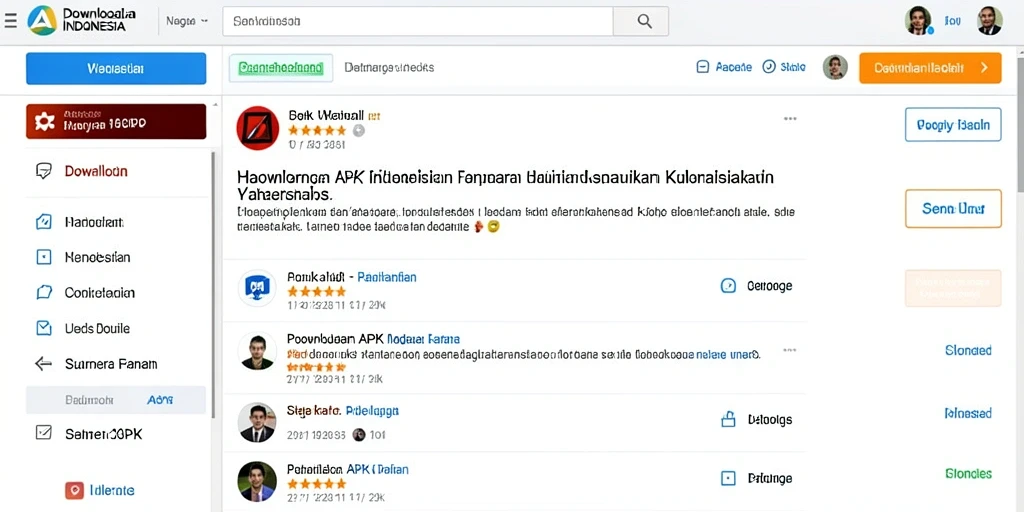Switch to the Detmargesinedts tab
The height and width of the screenshot is (512, 1024).
[x=389, y=67]
